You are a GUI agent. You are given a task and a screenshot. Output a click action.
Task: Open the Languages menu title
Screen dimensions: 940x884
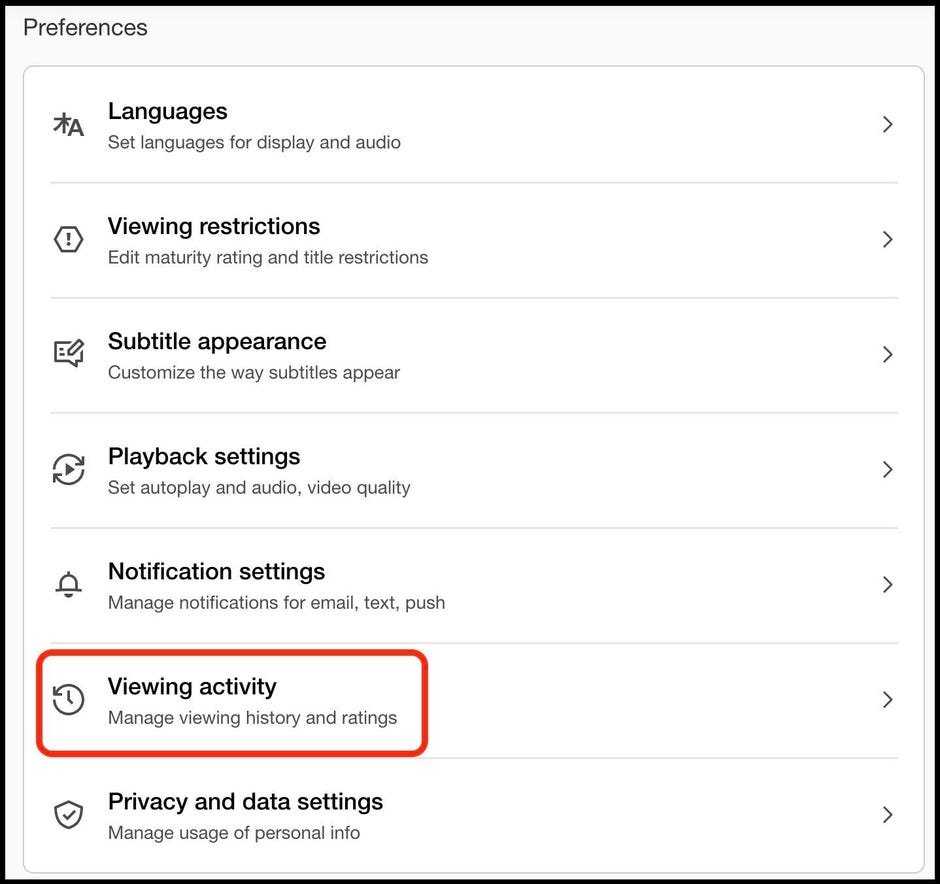168,112
